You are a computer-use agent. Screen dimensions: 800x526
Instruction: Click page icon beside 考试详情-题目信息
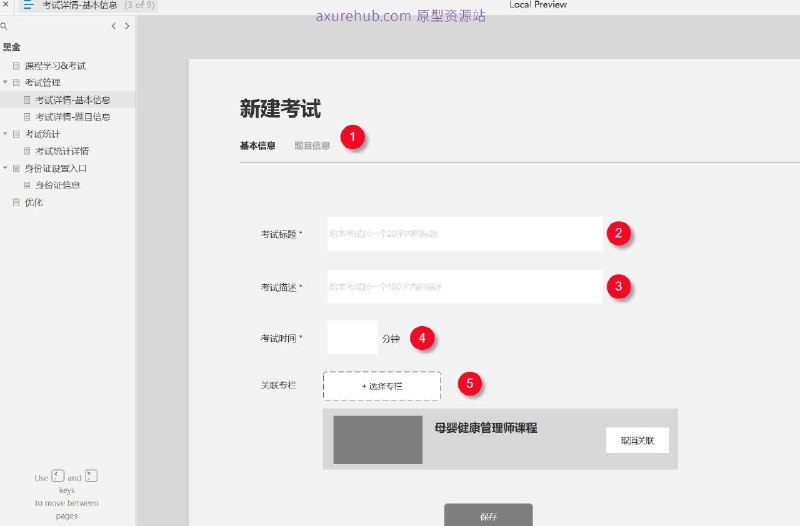pyautogui.click(x=27, y=117)
